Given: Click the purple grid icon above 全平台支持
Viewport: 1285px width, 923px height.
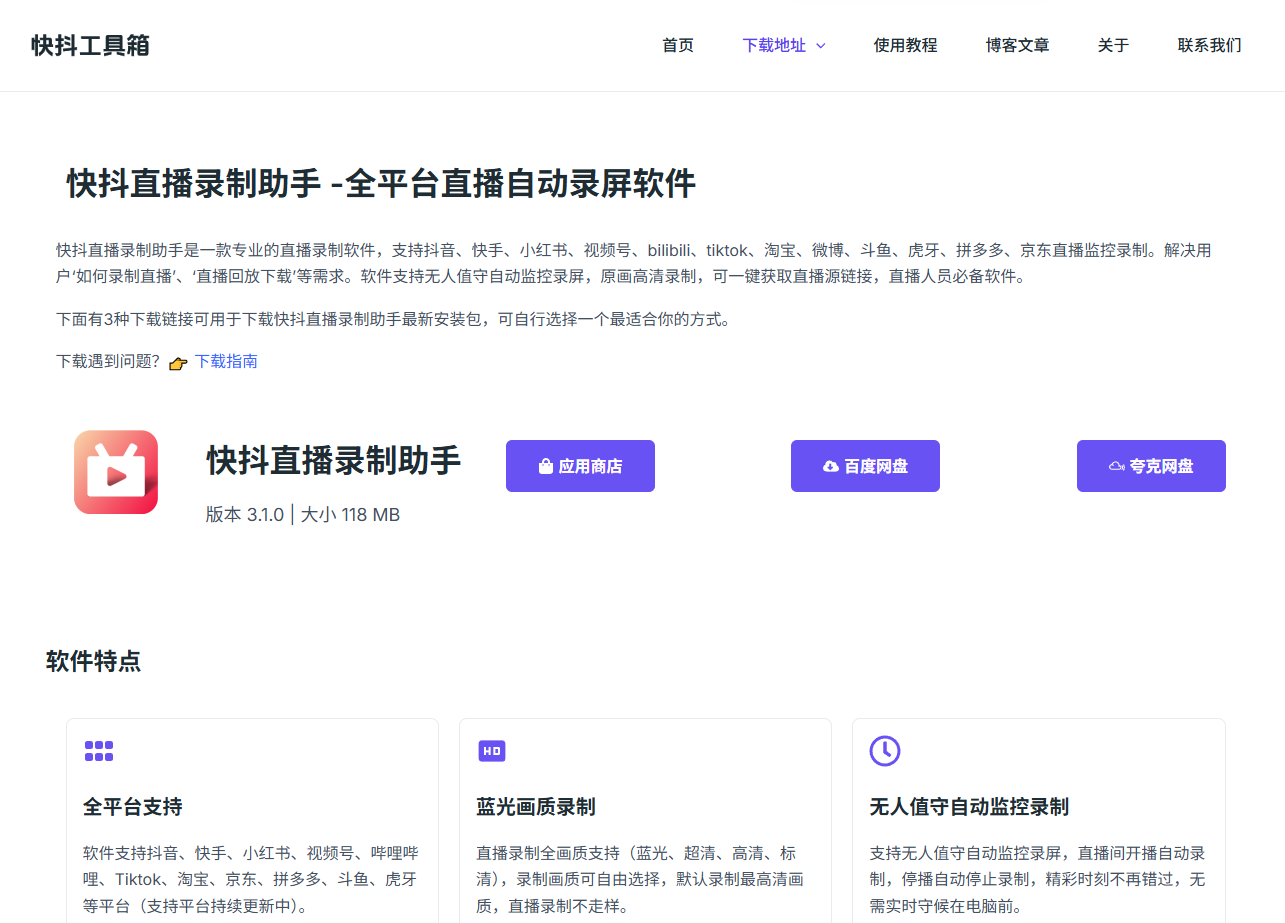Looking at the screenshot, I should click(99, 751).
